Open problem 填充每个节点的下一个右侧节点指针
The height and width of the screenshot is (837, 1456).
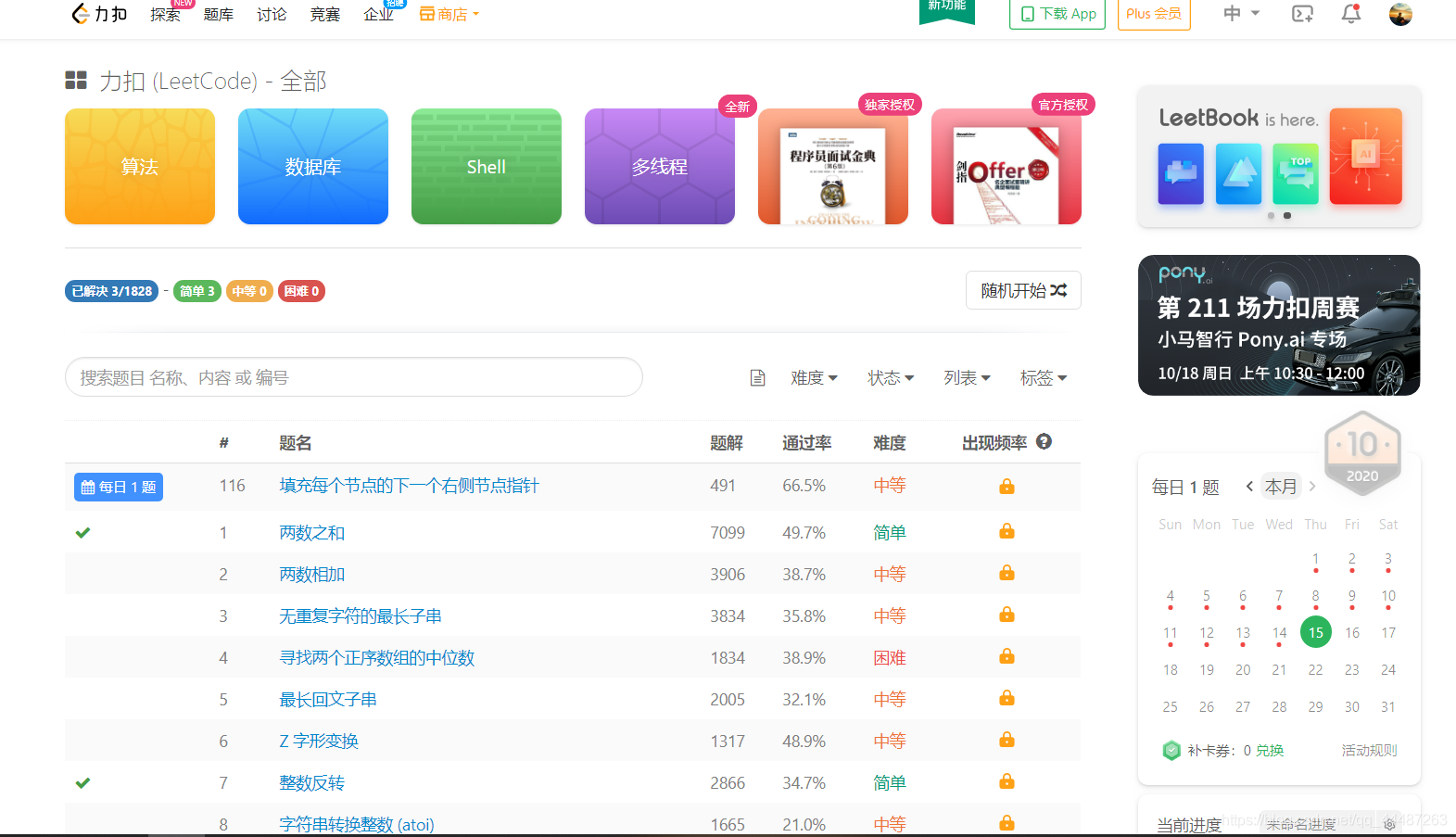tap(409, 486)
